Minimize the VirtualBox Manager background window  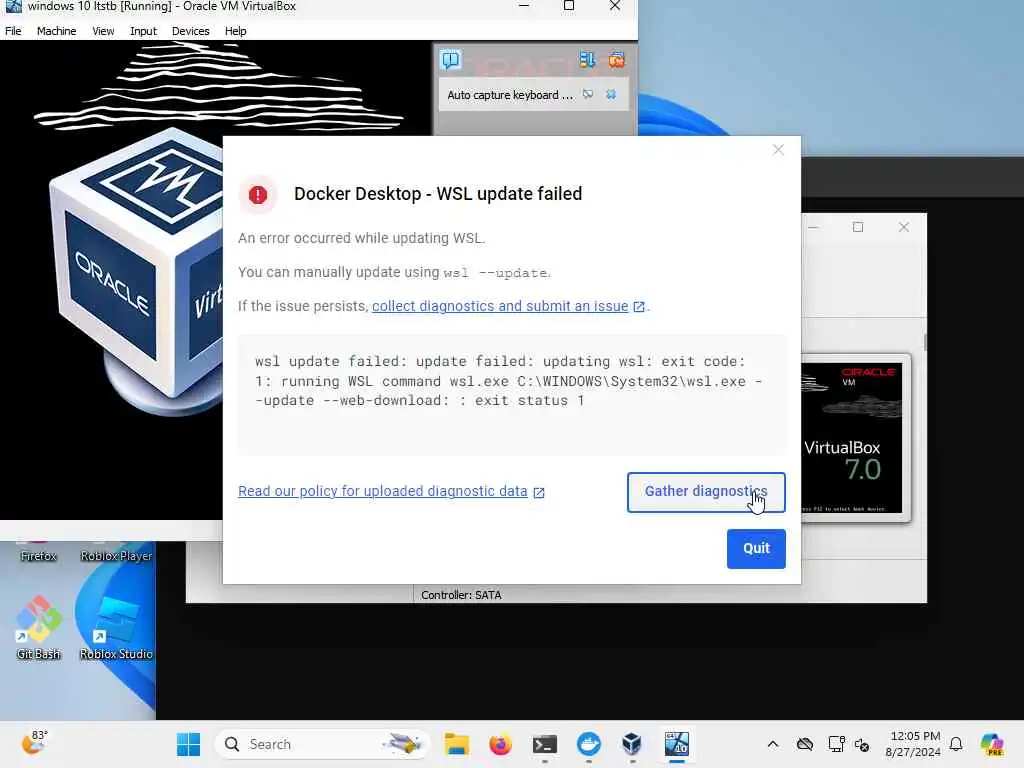(813, 227)
